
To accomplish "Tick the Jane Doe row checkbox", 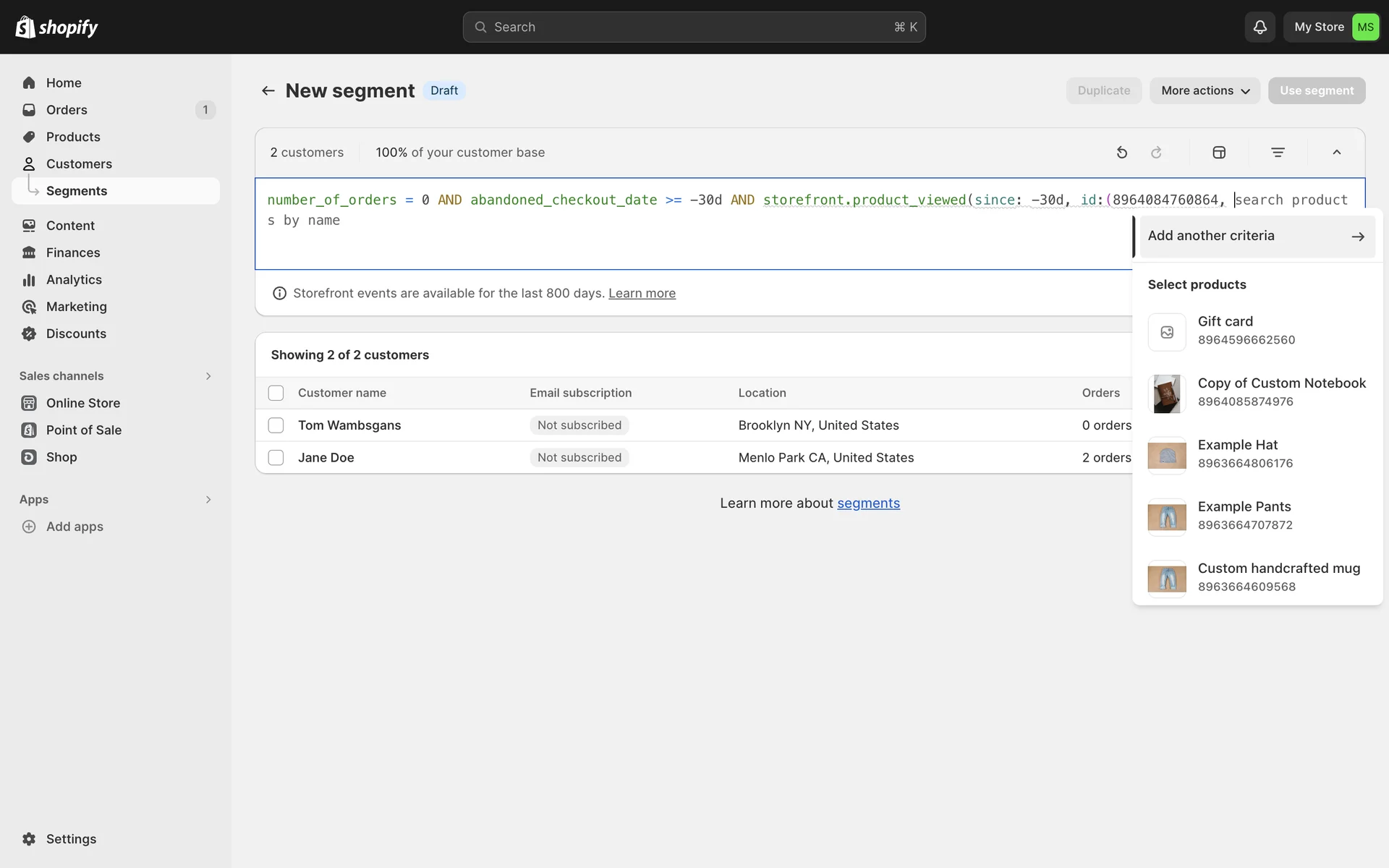I will (276, 458).
